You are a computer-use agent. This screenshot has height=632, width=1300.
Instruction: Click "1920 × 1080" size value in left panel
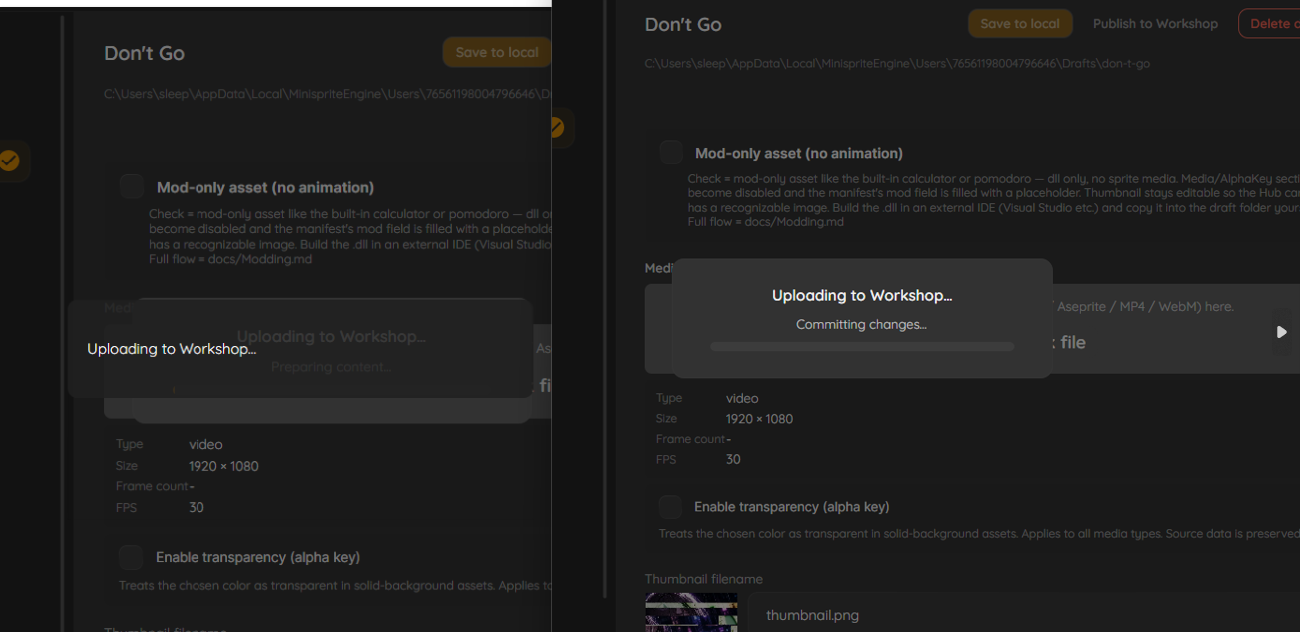[224, 466]
